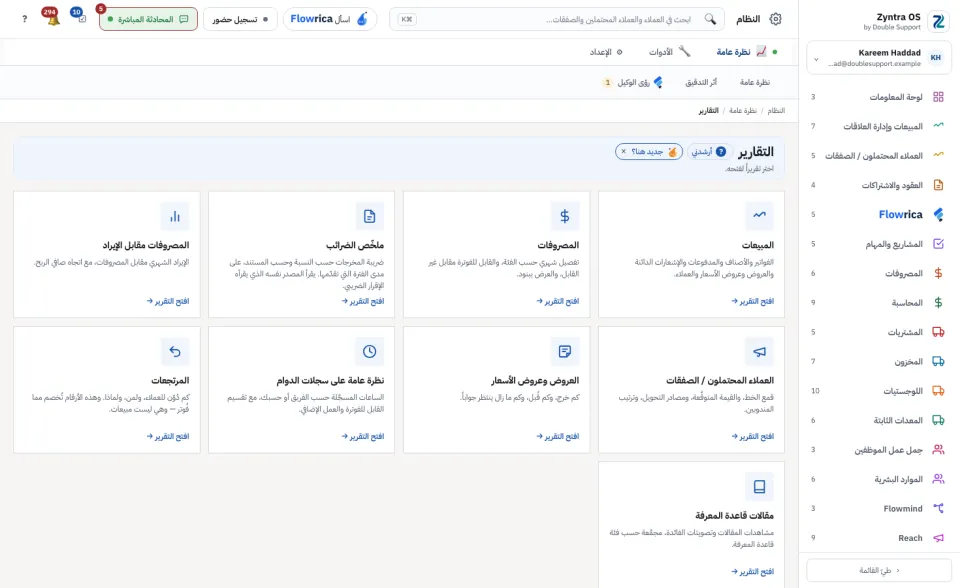
Task: Switch to the الإعداد tab
Action: 606,52
